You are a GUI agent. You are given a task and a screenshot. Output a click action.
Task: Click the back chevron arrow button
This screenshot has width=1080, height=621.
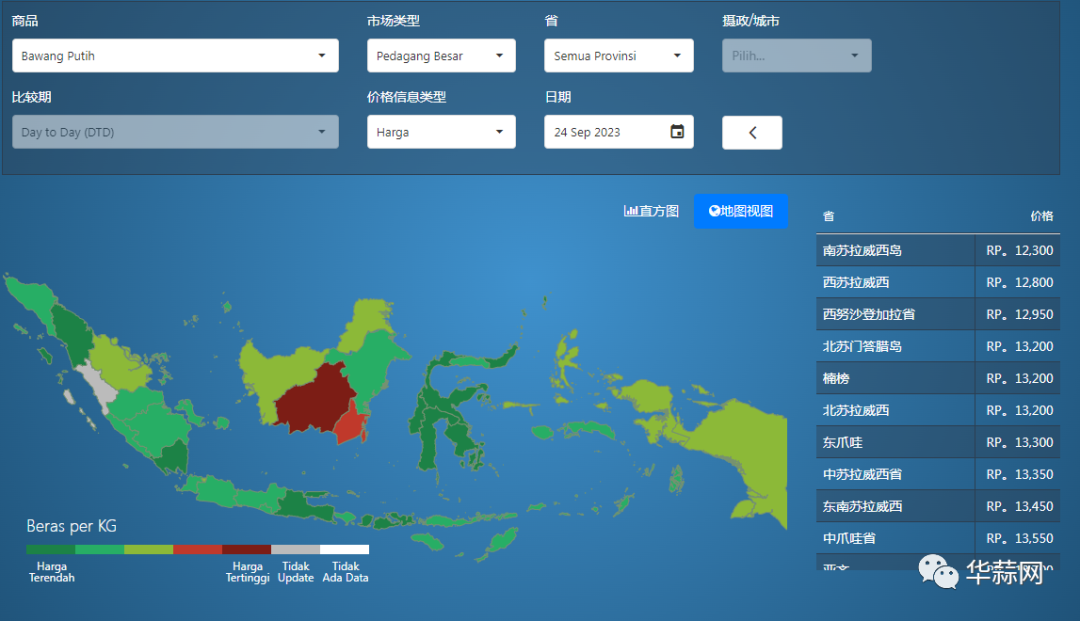pyautogui.click(x=752, y=132)
